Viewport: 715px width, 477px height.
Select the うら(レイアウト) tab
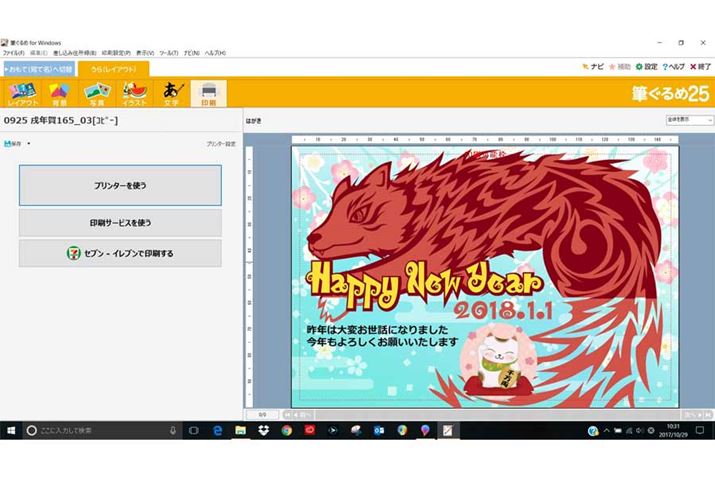coord(114,69)
